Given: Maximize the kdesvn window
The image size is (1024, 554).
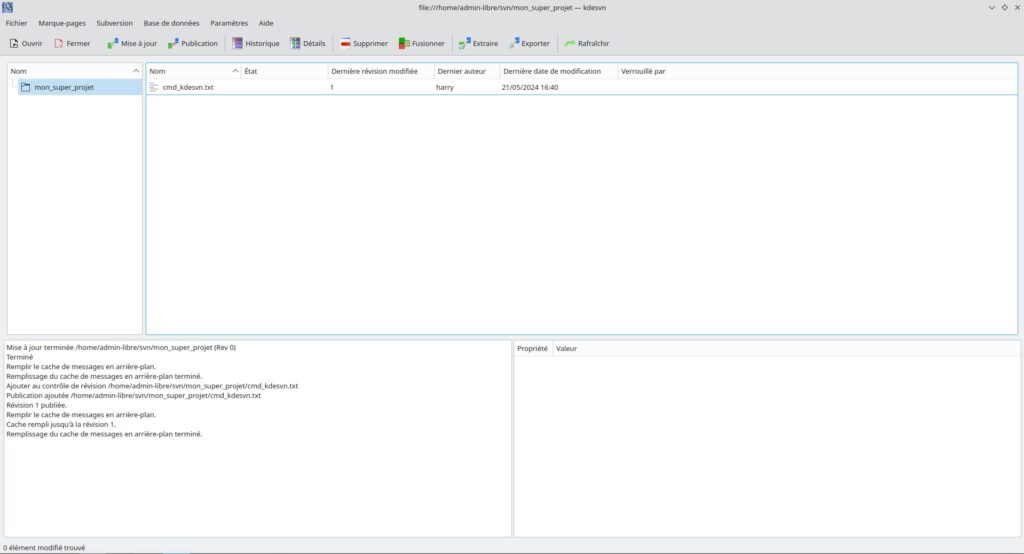Looking at the screenshot, I should coord(1004,7).
